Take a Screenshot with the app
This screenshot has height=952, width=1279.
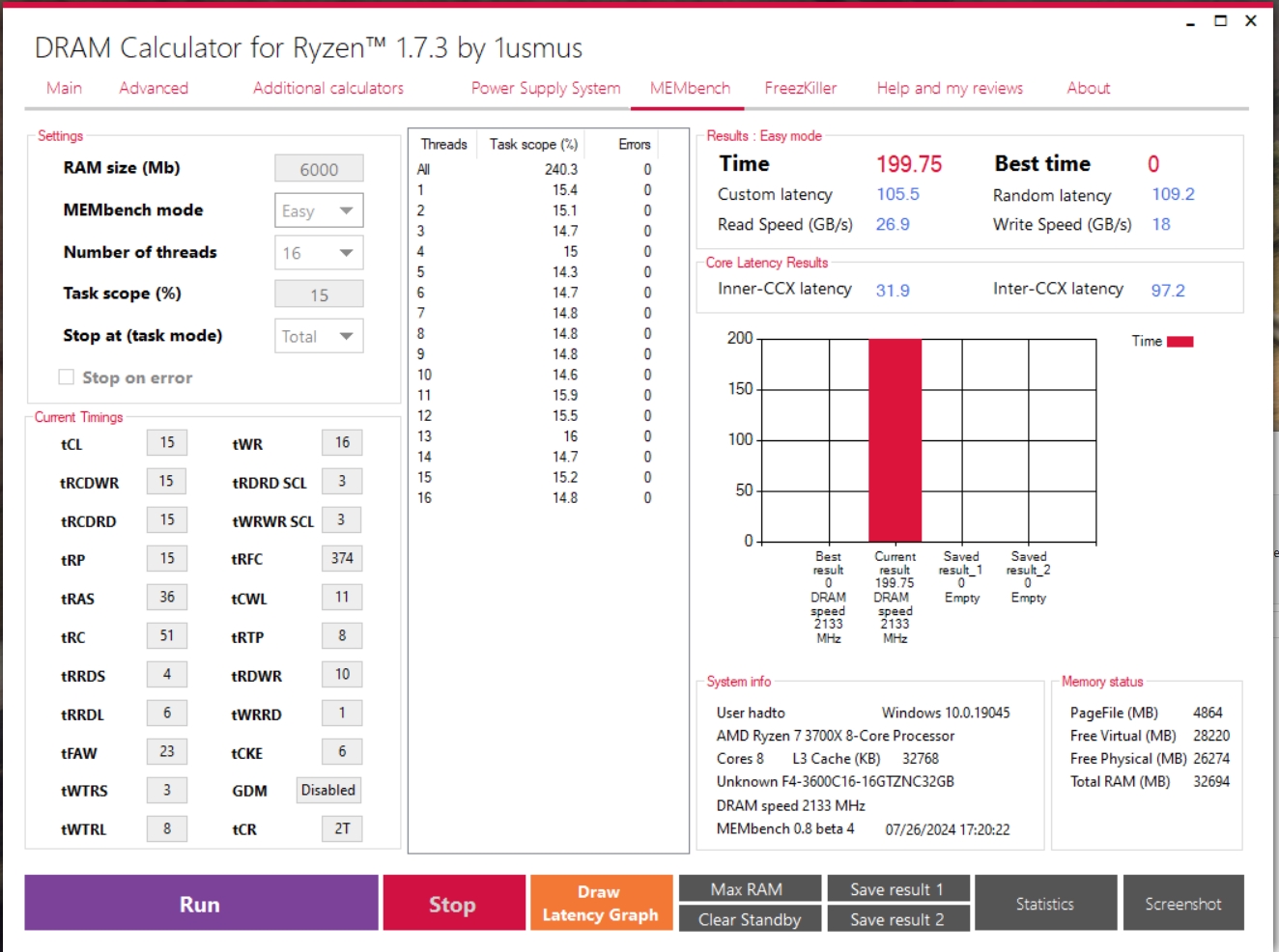point(1183,903)
